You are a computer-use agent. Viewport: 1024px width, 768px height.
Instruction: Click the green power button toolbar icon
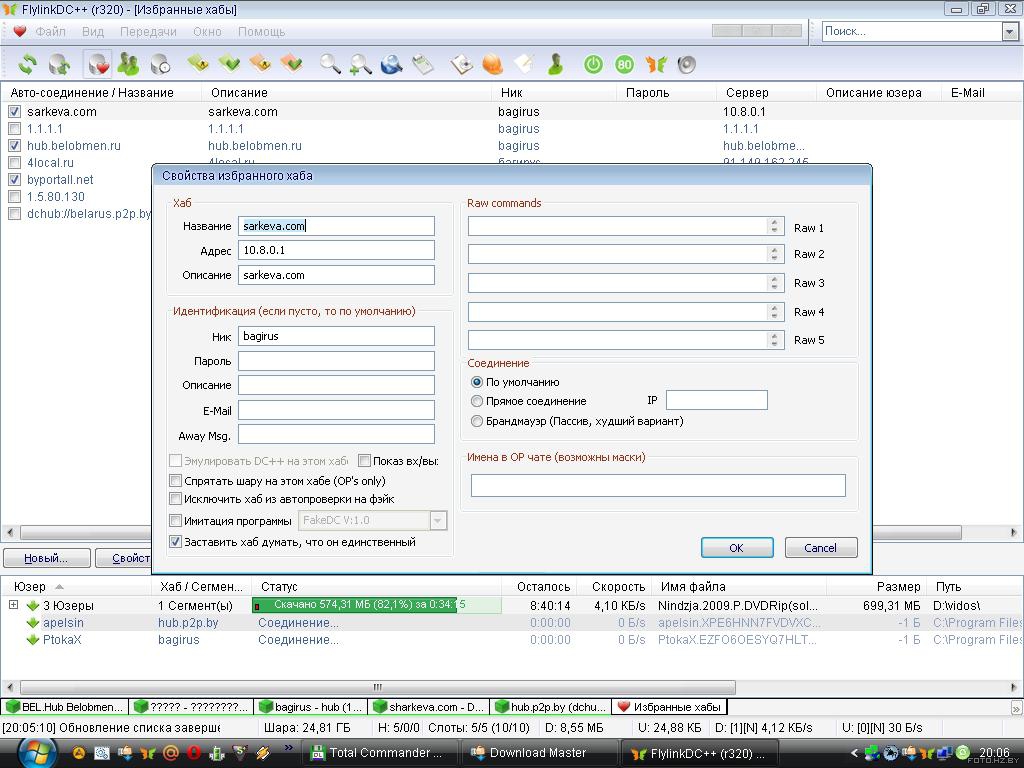click(x=593, y=64)
